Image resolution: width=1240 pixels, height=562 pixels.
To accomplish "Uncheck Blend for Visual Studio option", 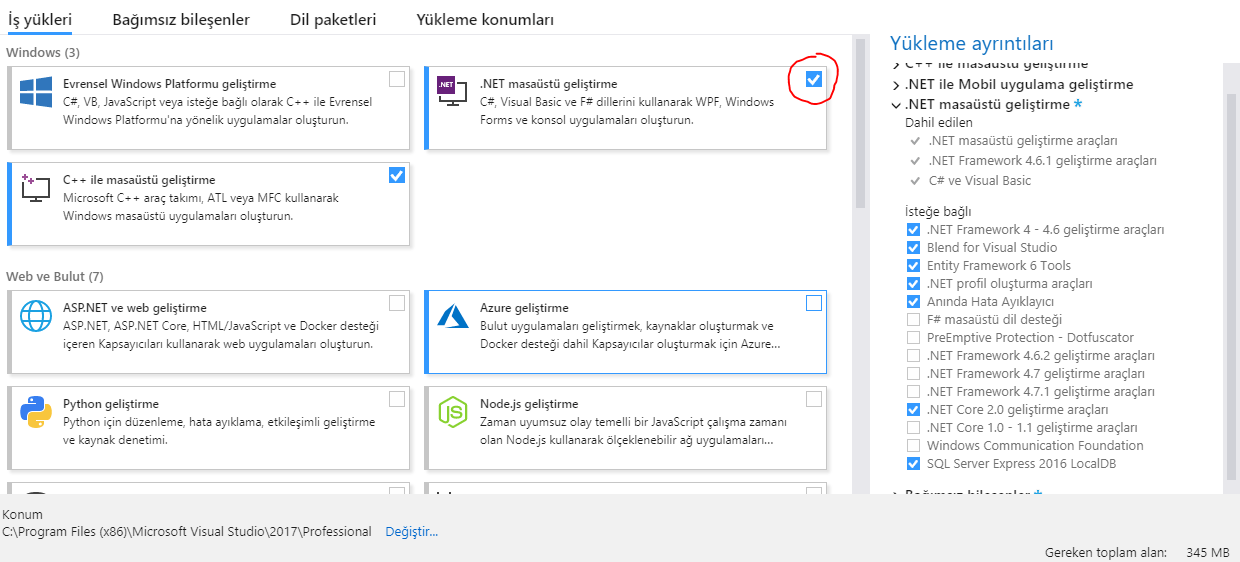I will (913, 248).
